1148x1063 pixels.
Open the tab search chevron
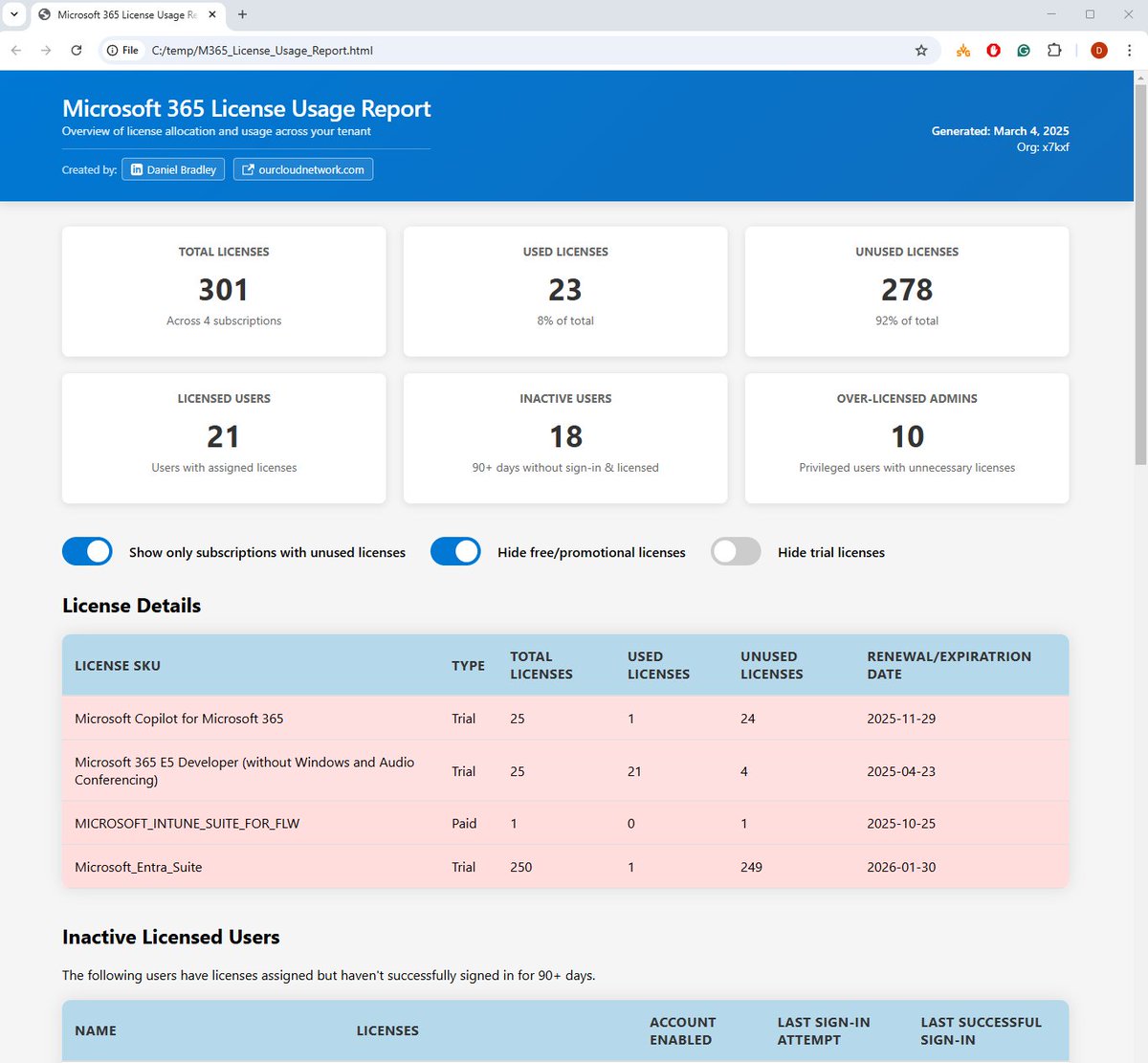[x=13, y=14]
